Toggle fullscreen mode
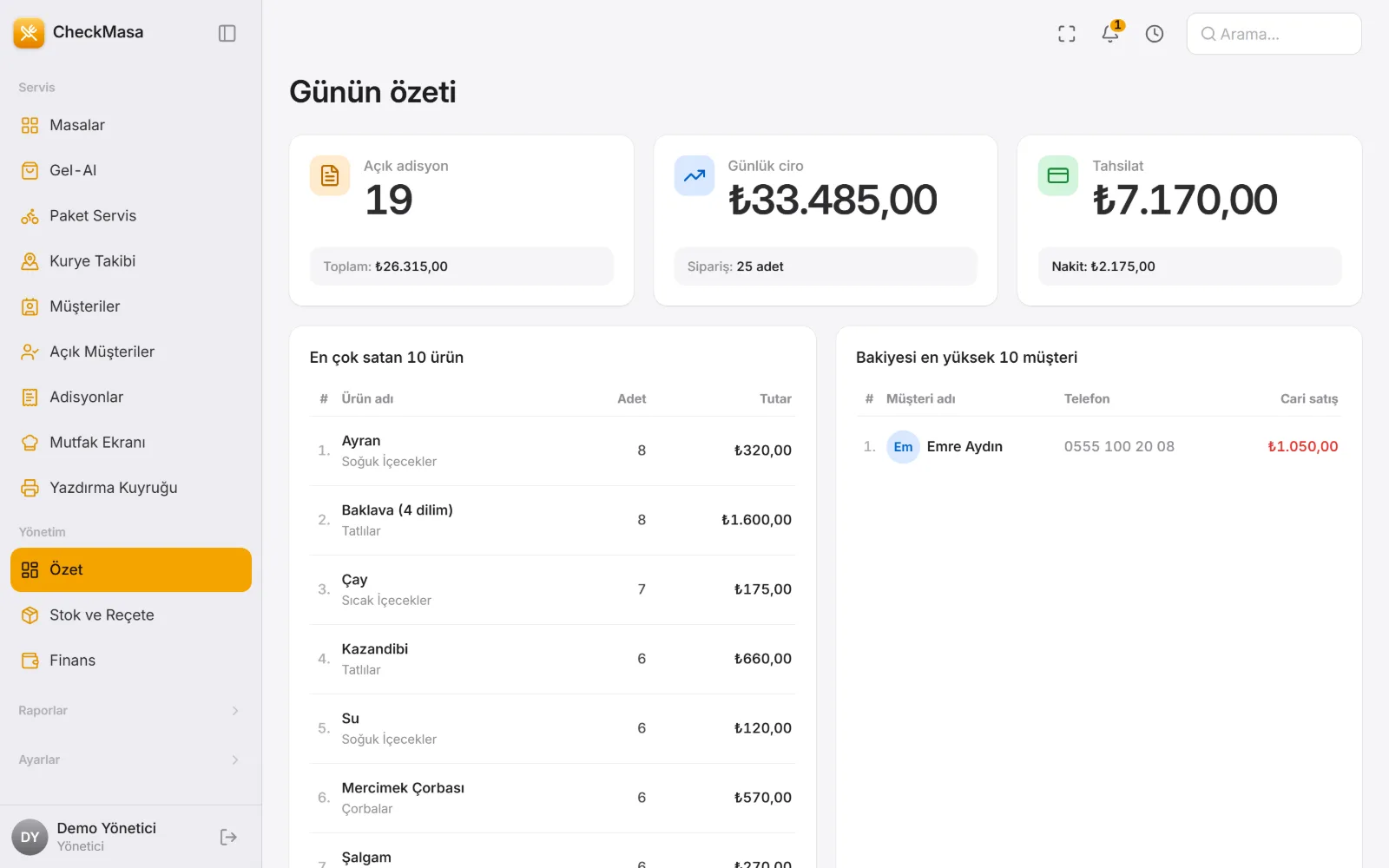 click(1067, 34)
